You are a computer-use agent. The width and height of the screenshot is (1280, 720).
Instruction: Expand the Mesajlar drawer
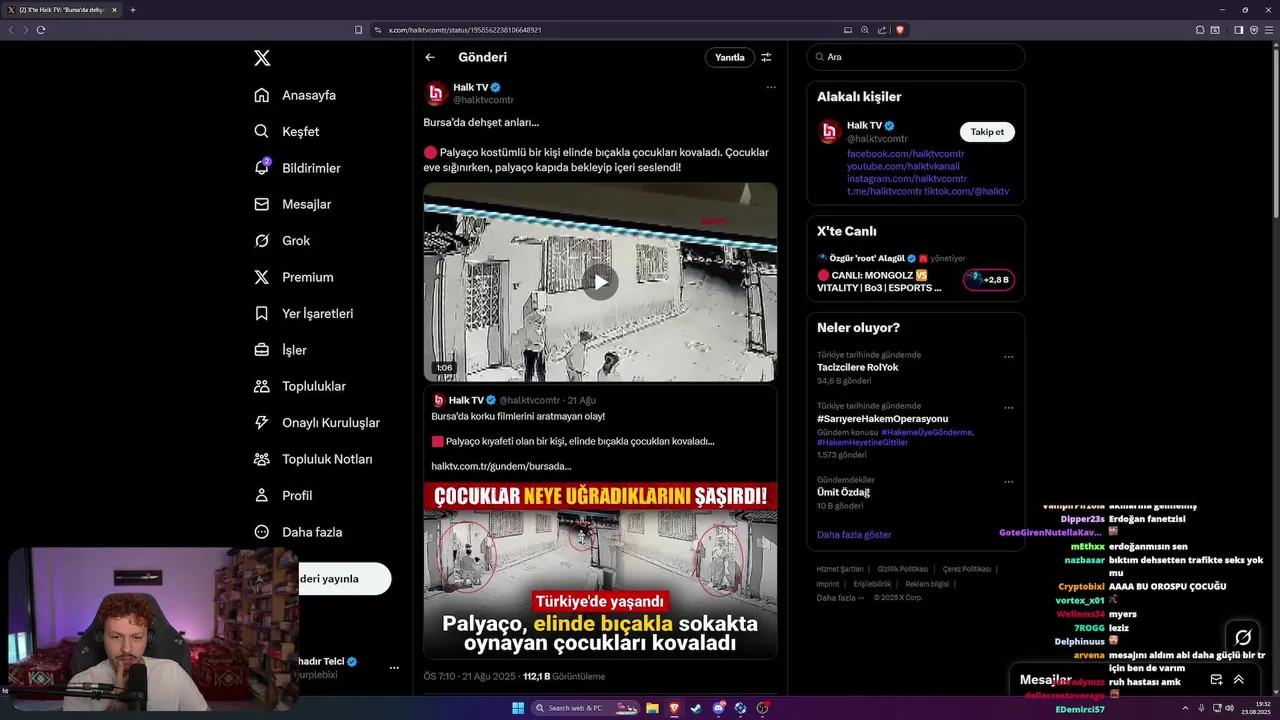1238,680
